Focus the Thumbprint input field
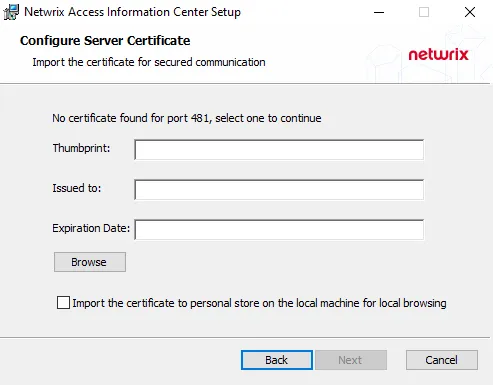Image resolution: width=493 pixels, height=385 pixels. [x=279, y=150]
